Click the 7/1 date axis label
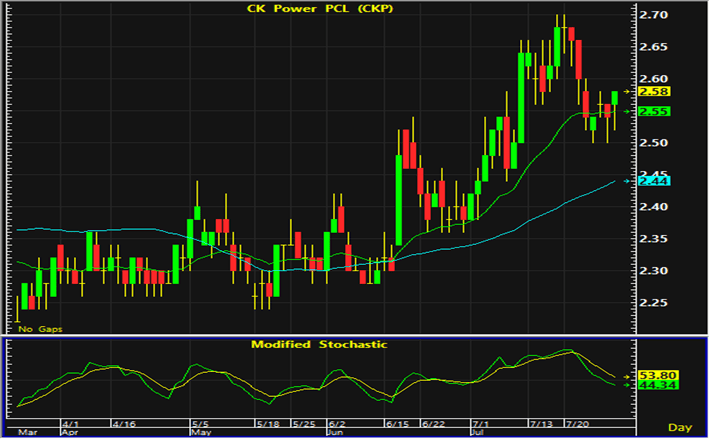 tap(480, 424)
